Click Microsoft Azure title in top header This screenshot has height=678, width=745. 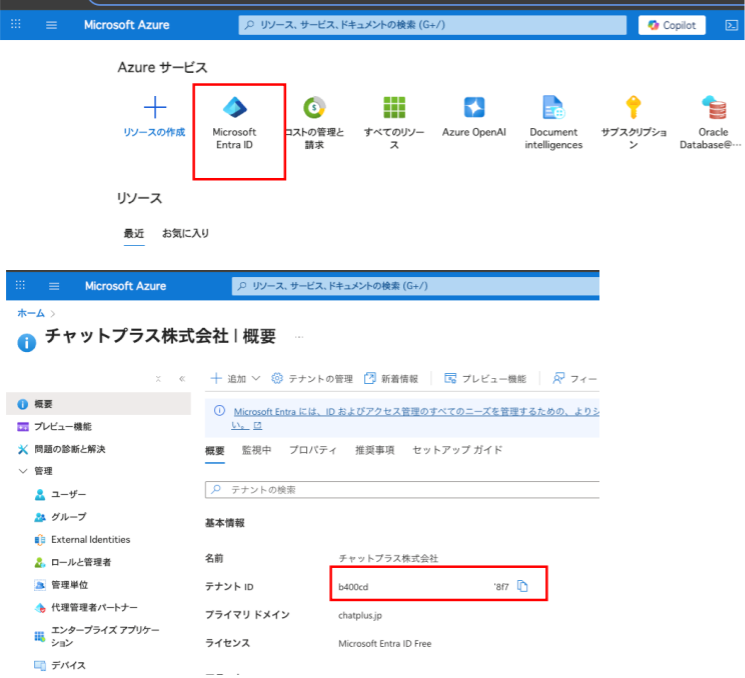[126, 25]
